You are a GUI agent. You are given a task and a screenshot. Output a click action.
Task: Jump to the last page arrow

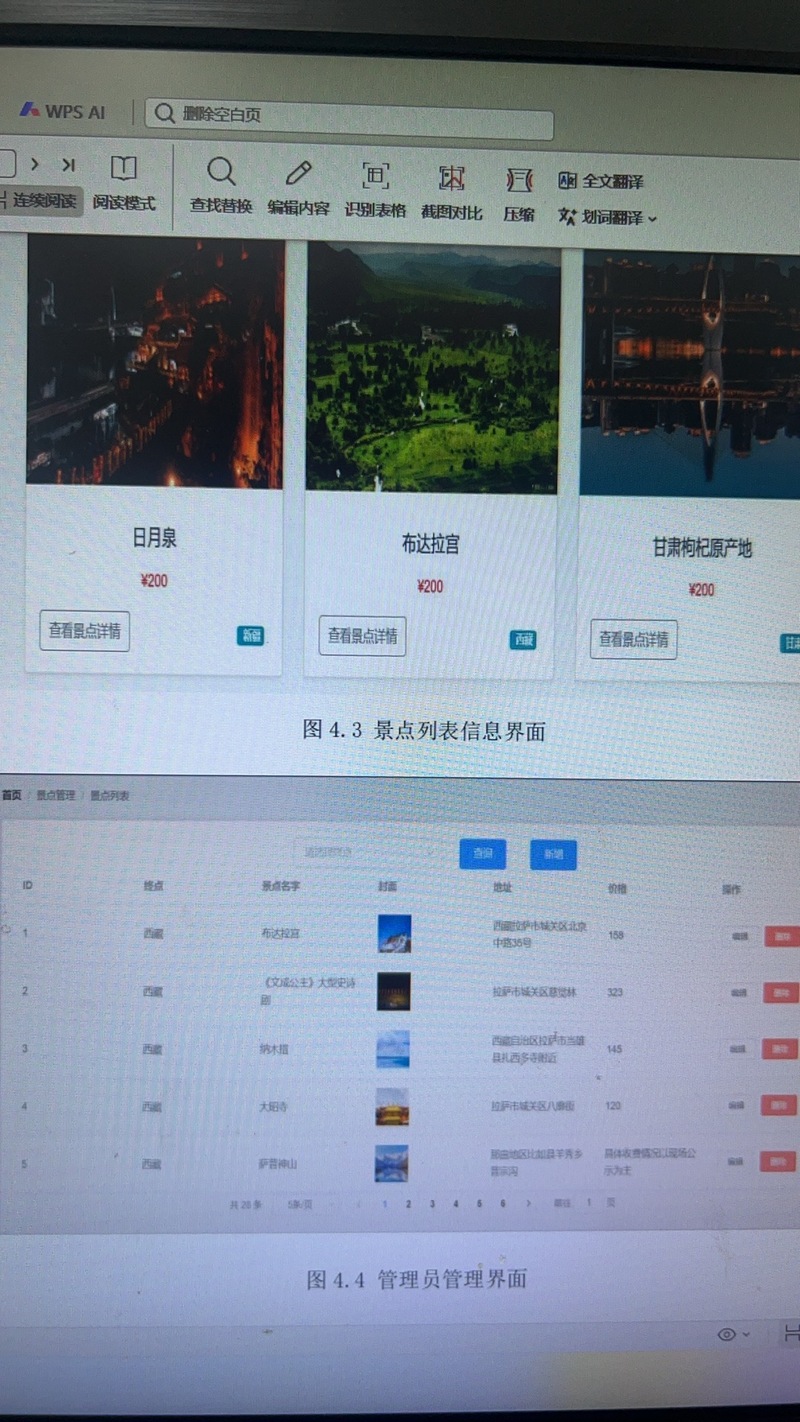point(68,164)
